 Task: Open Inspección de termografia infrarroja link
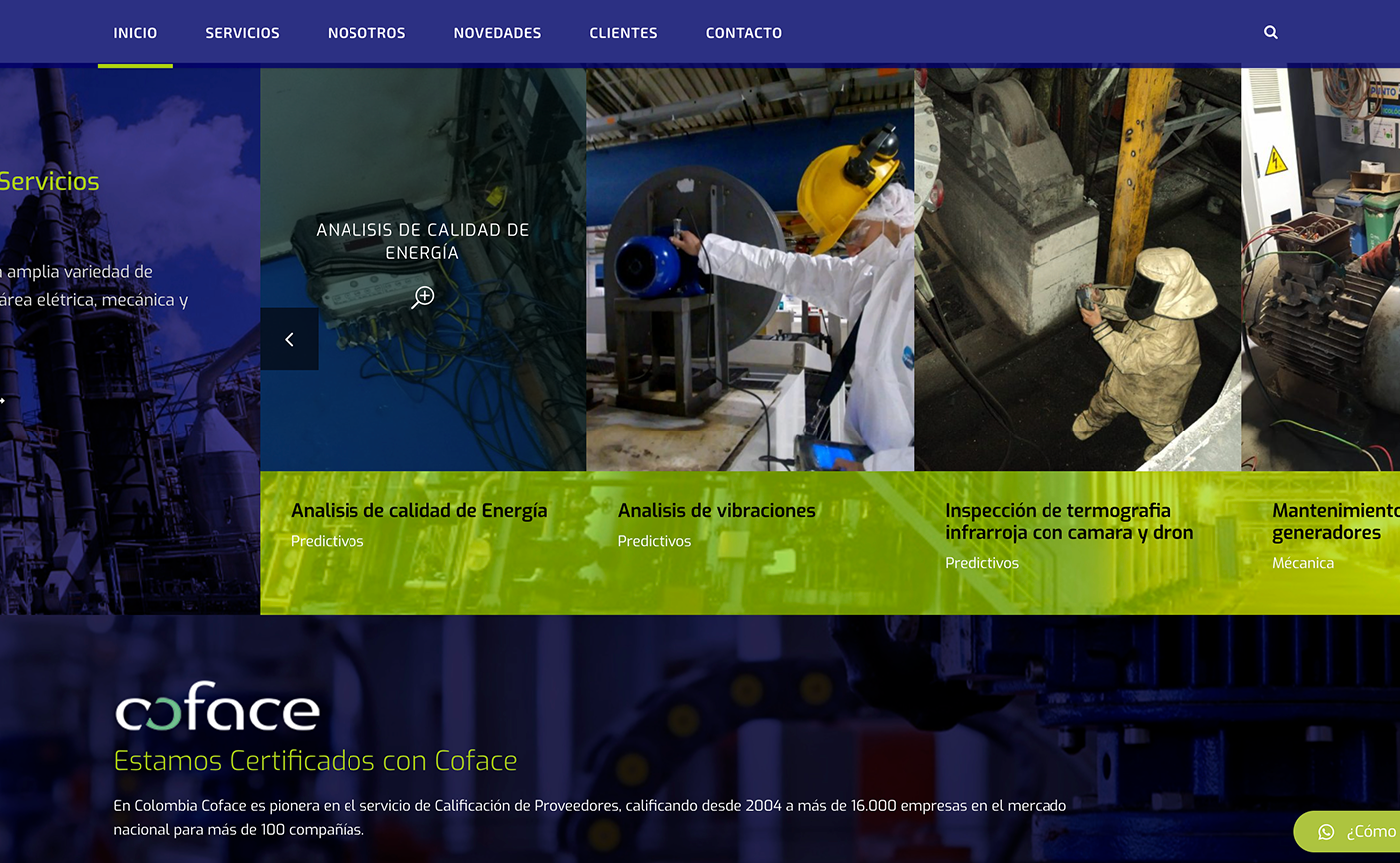pyautogui.click(x=1068, y=522)
